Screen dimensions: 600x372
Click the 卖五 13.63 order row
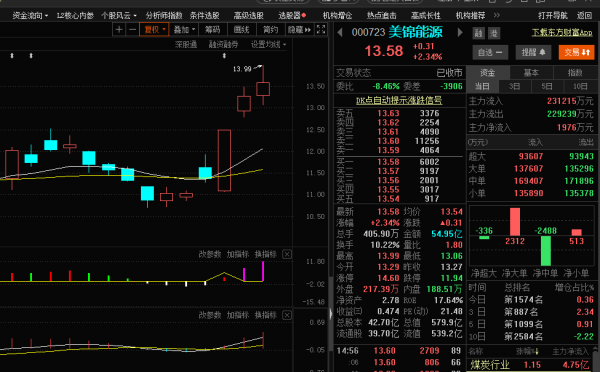tap(398, 113)
